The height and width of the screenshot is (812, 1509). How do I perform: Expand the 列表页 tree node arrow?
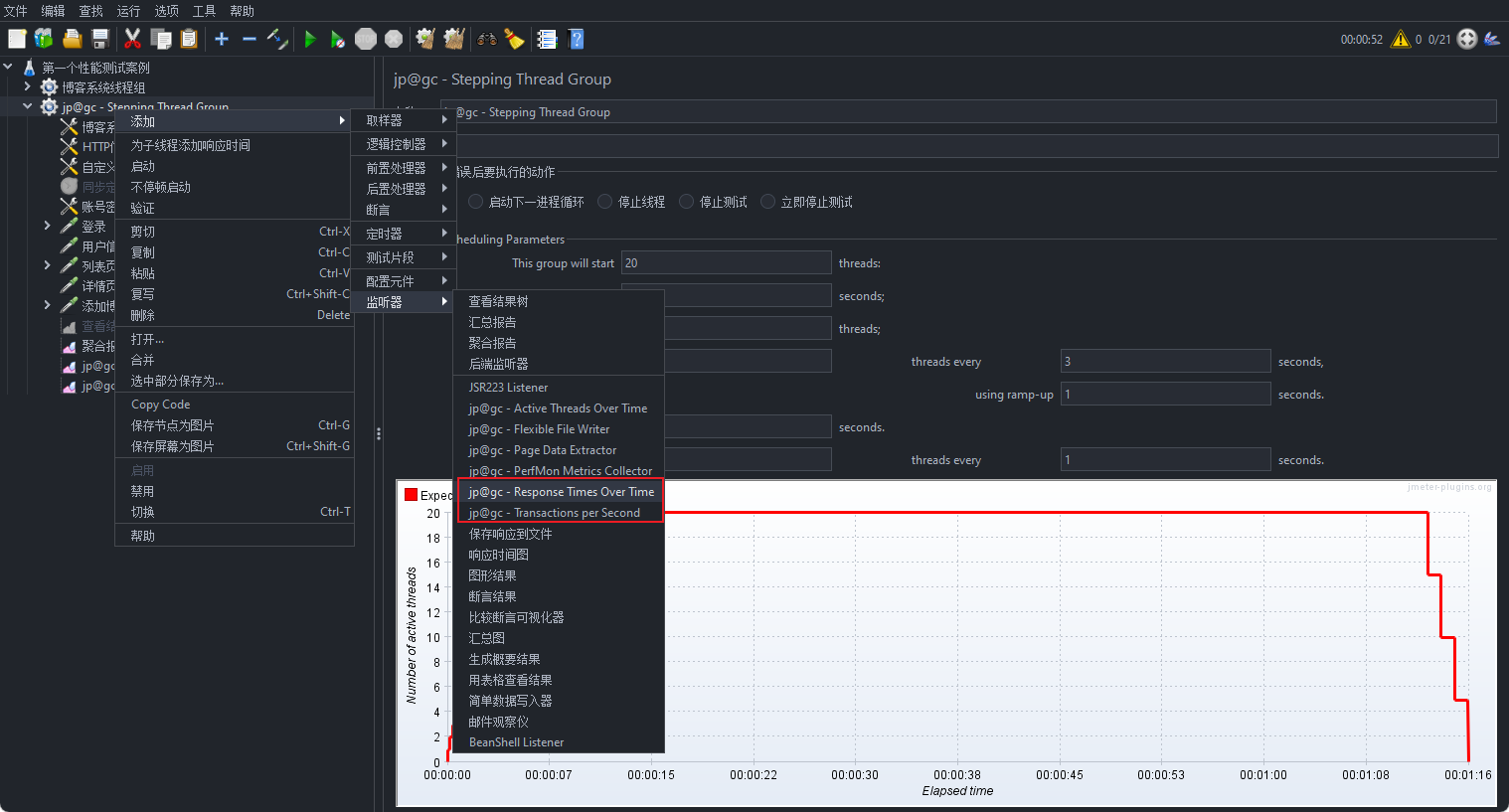47,265
